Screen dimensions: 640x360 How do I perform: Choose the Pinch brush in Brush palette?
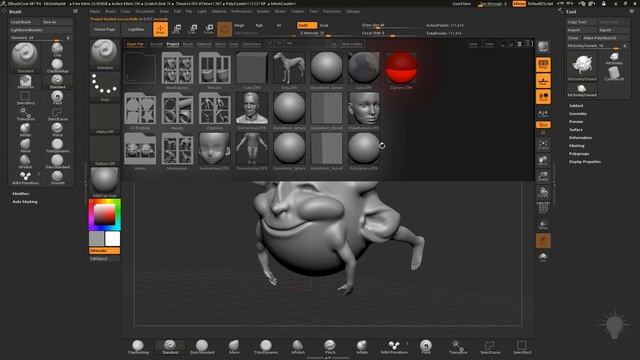point(57,130)
